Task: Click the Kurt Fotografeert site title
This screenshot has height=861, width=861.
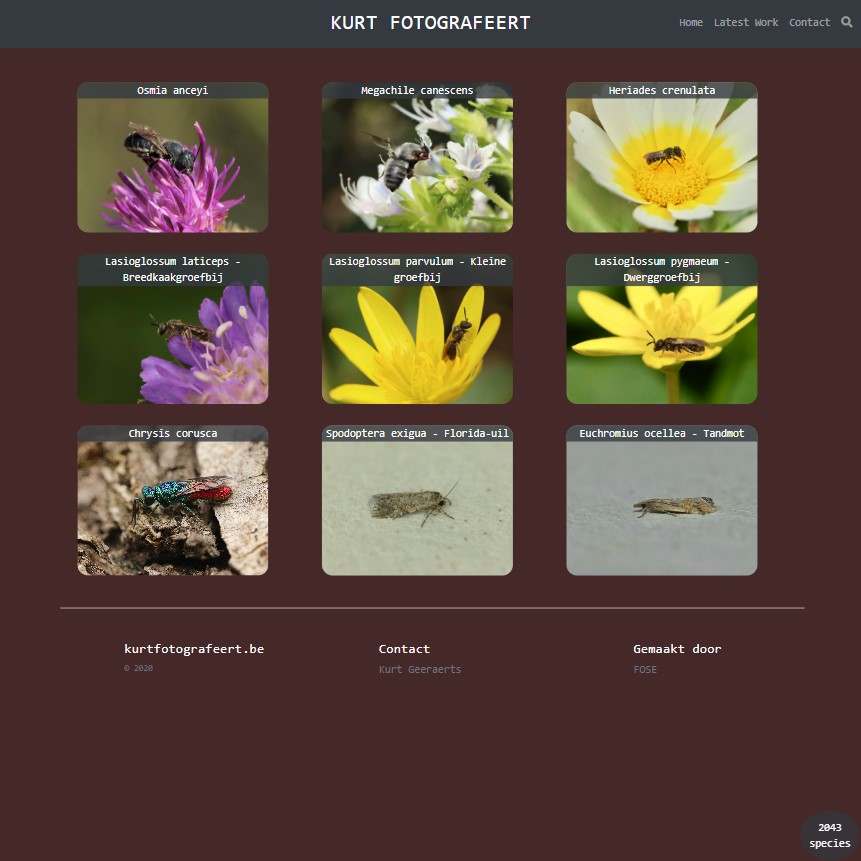Action: 430,23
